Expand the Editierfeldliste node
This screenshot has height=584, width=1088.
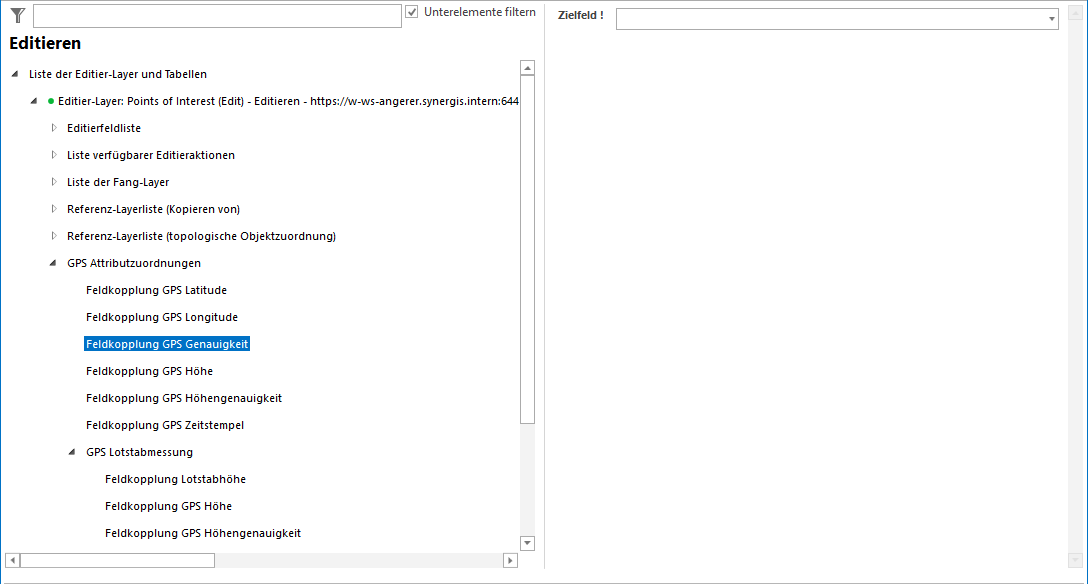point(54,128)
